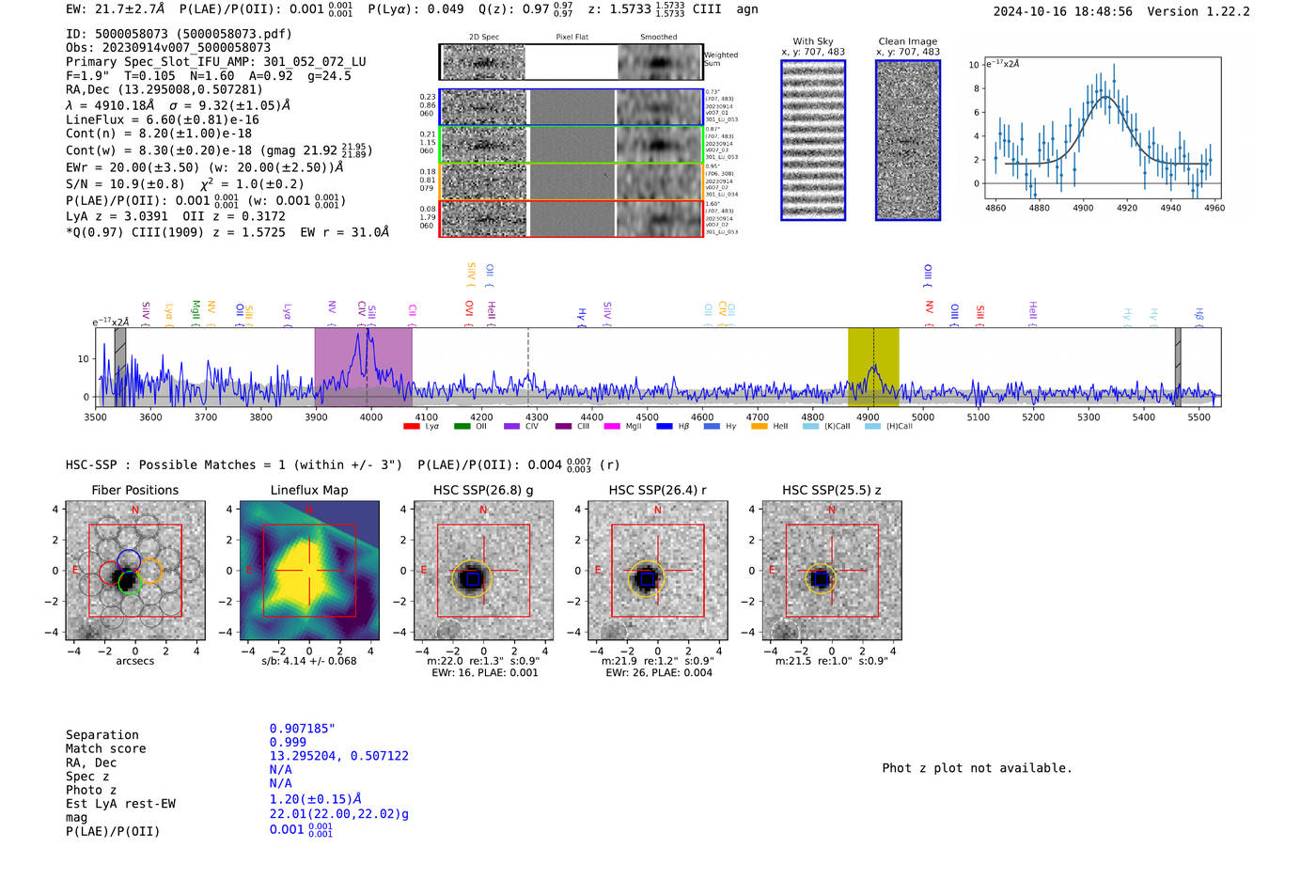Click the 2D Spec column header

coord(484,37)
